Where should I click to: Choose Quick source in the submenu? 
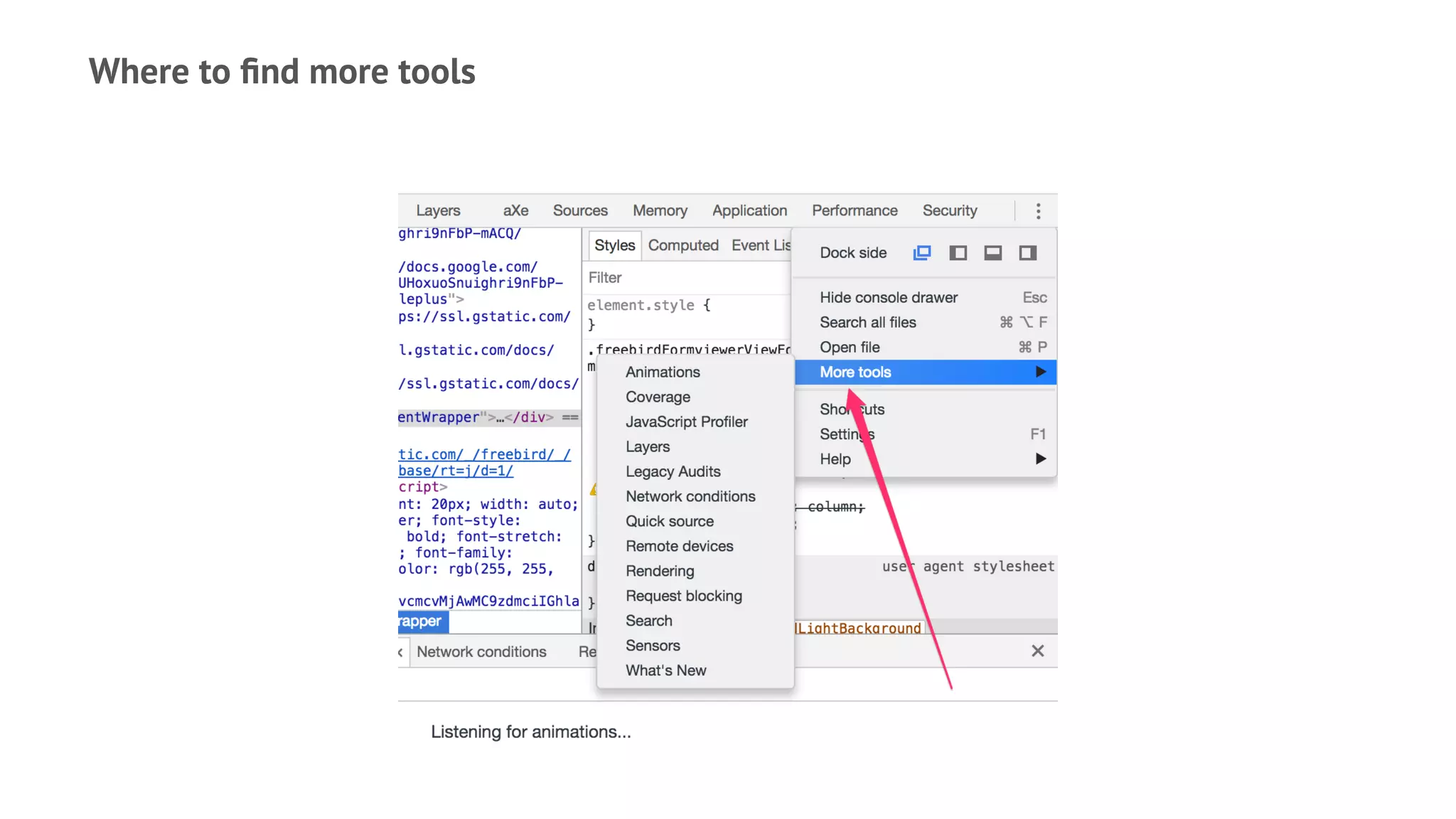695,522
